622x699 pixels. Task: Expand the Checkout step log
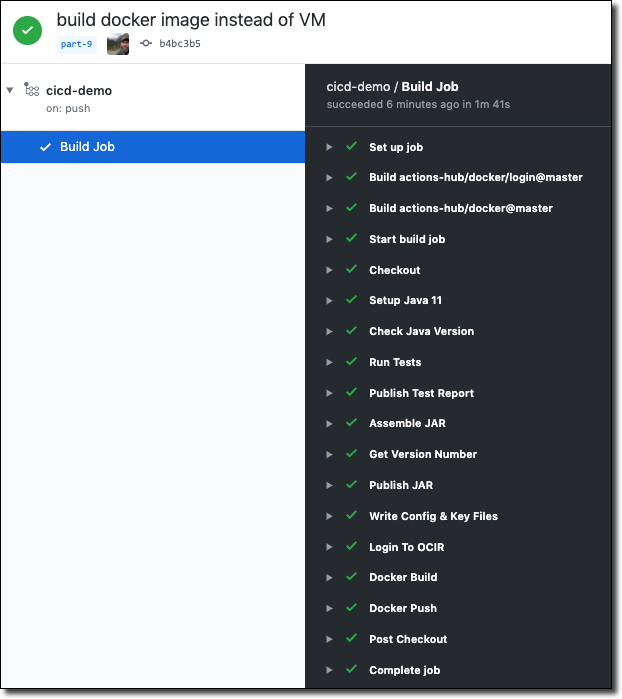329,270
